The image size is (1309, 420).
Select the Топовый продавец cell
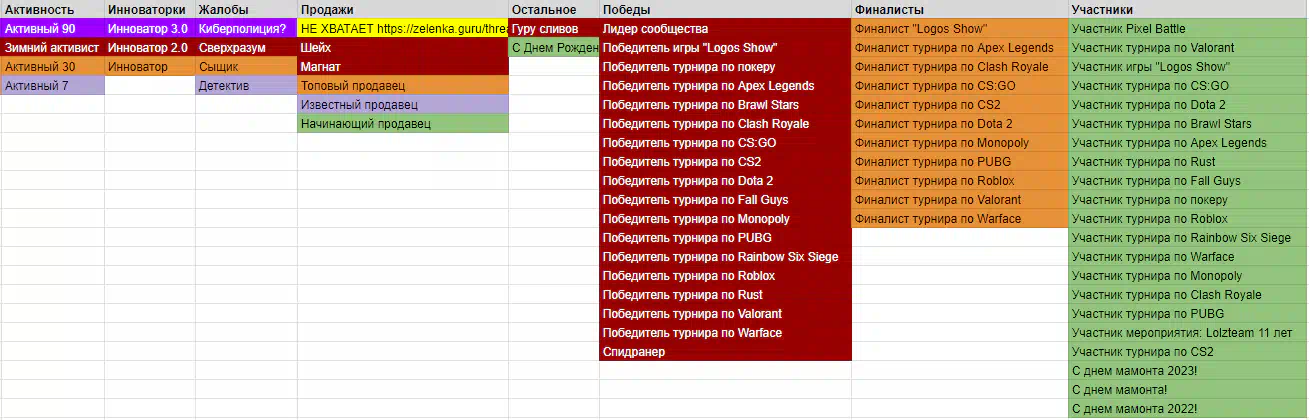pyautogui.click(x=403, y=86)
